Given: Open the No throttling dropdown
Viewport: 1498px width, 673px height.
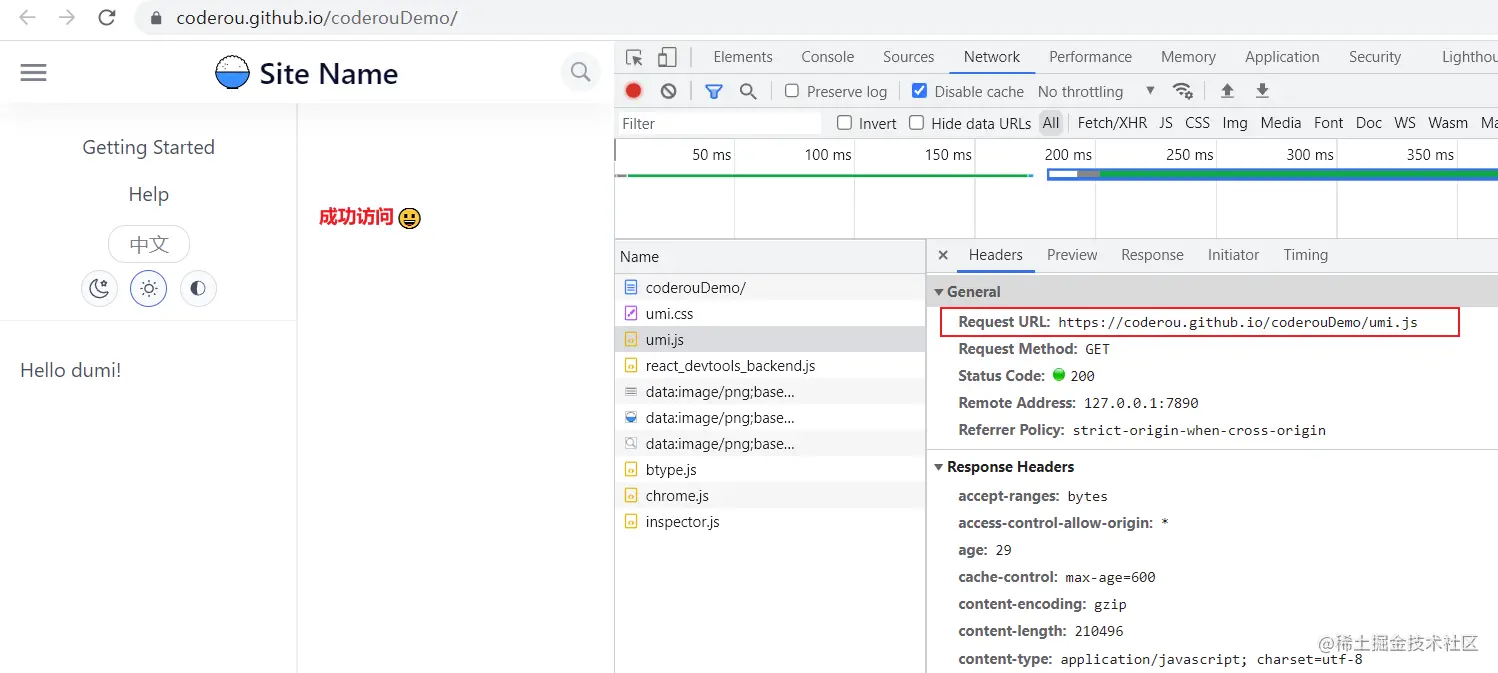Looking at the screenshot, I should [1096, 91].
